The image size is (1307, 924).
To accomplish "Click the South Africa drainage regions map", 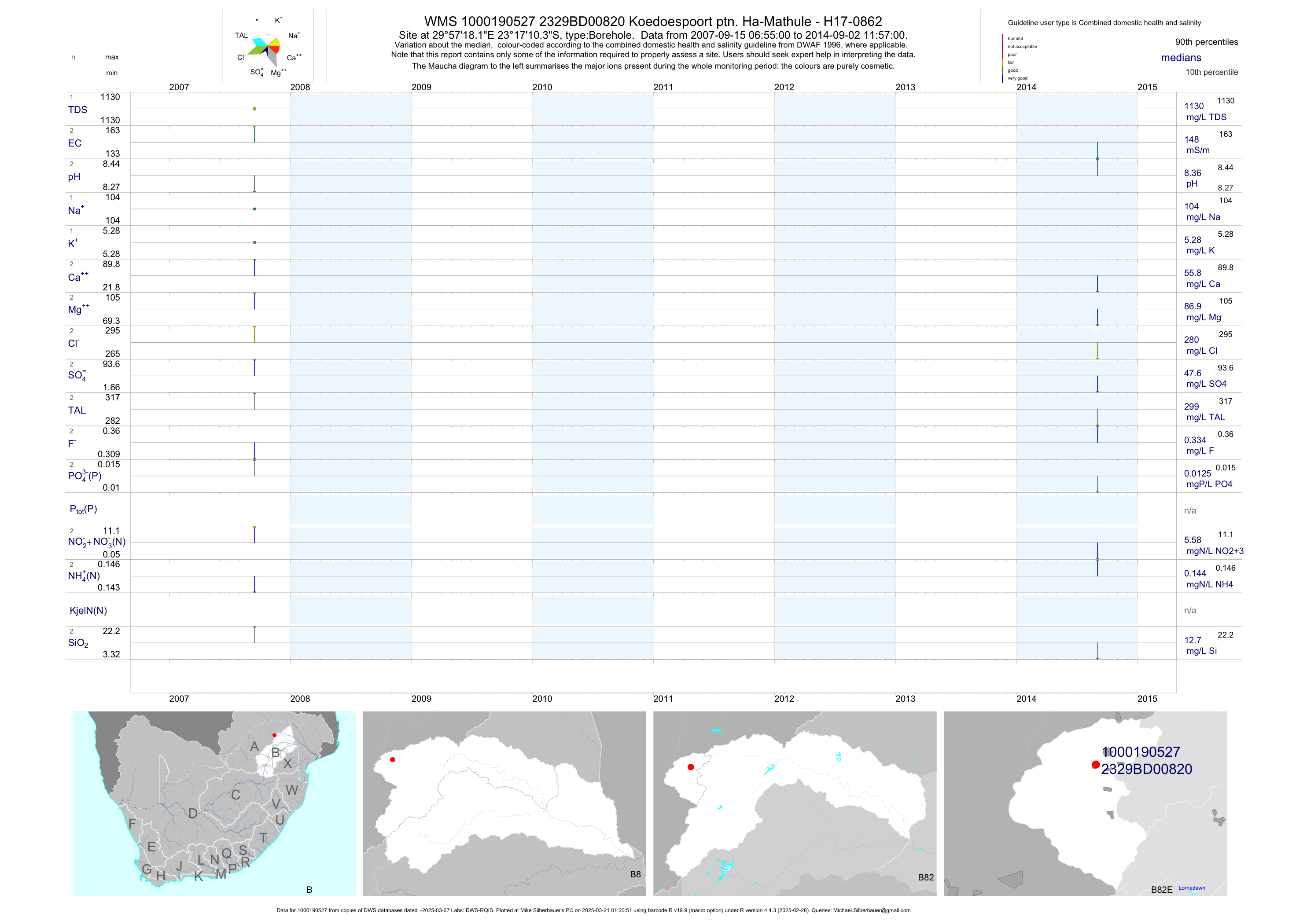I will pos(214,803).
